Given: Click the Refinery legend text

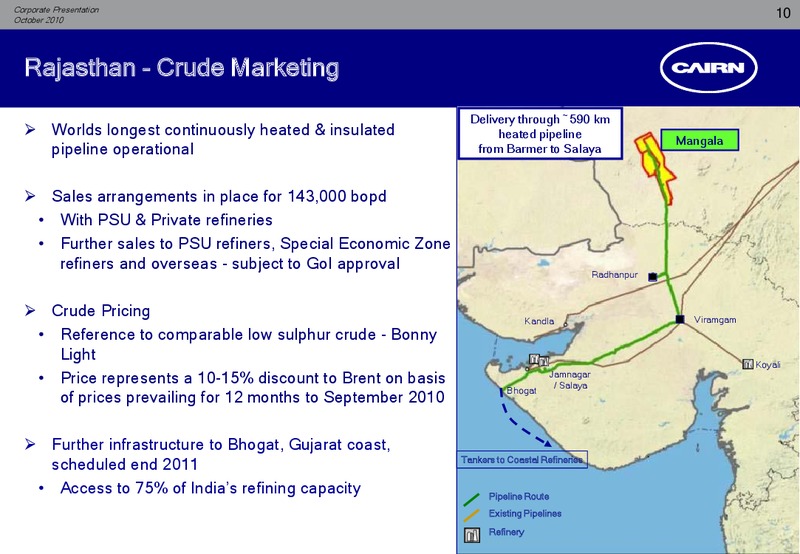Looking at the screenshot, I should click(506, 532).
